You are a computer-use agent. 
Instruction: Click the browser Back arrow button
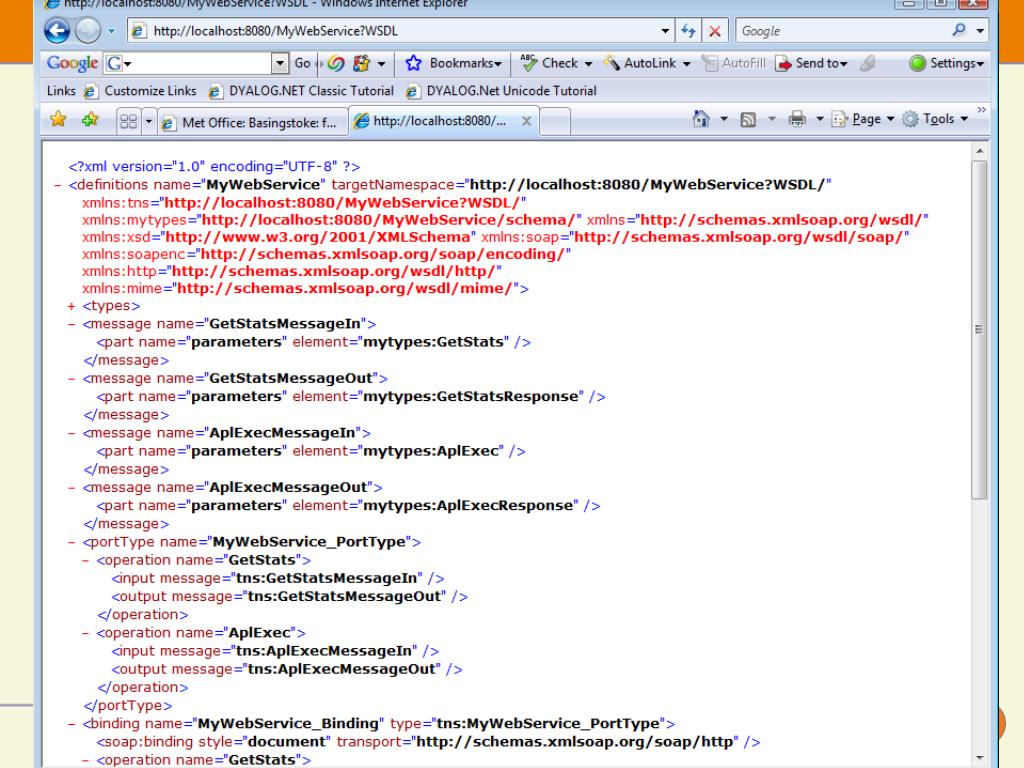[x=57, y=31]
